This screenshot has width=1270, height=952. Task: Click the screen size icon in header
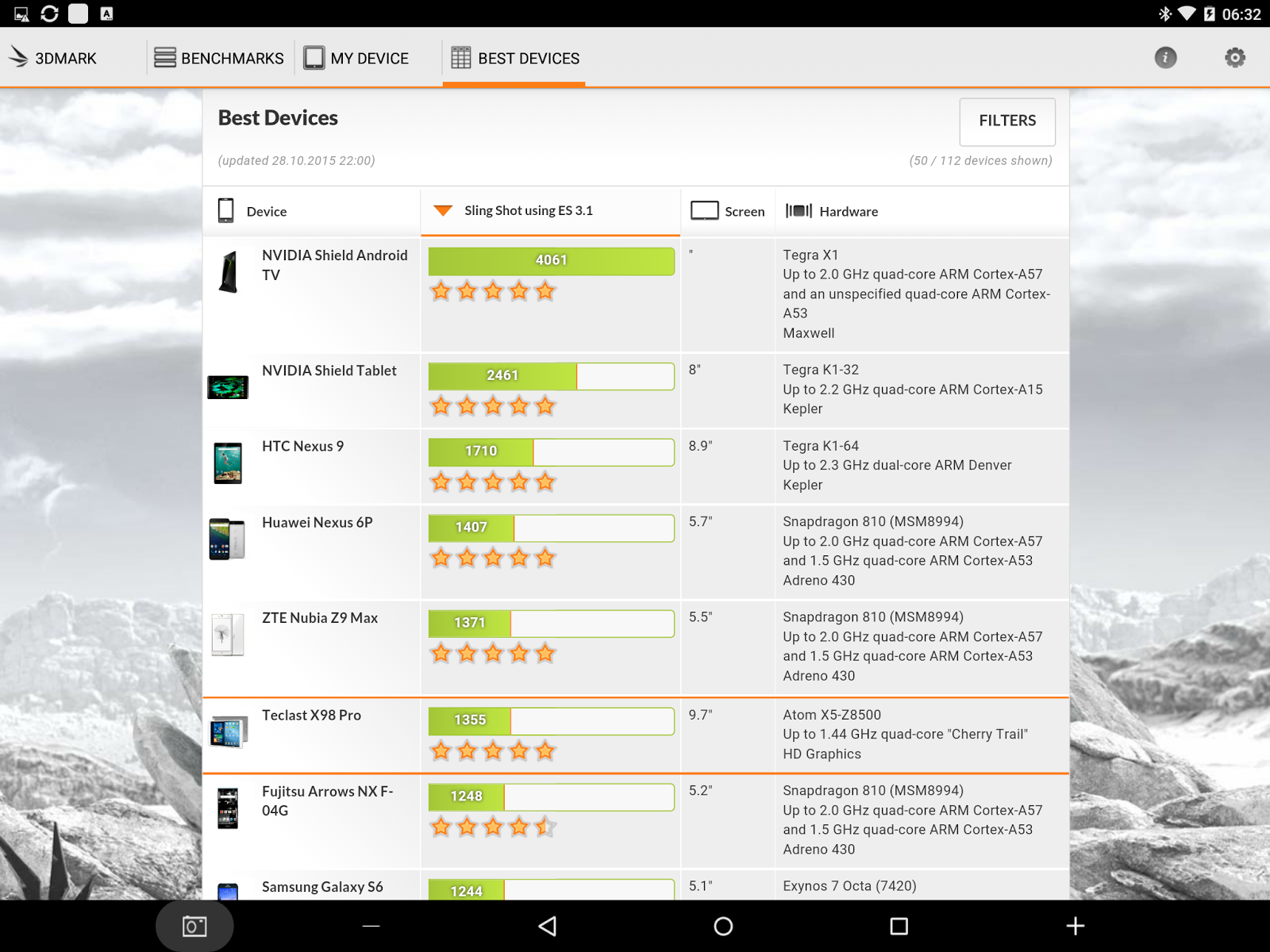(704, 210)
